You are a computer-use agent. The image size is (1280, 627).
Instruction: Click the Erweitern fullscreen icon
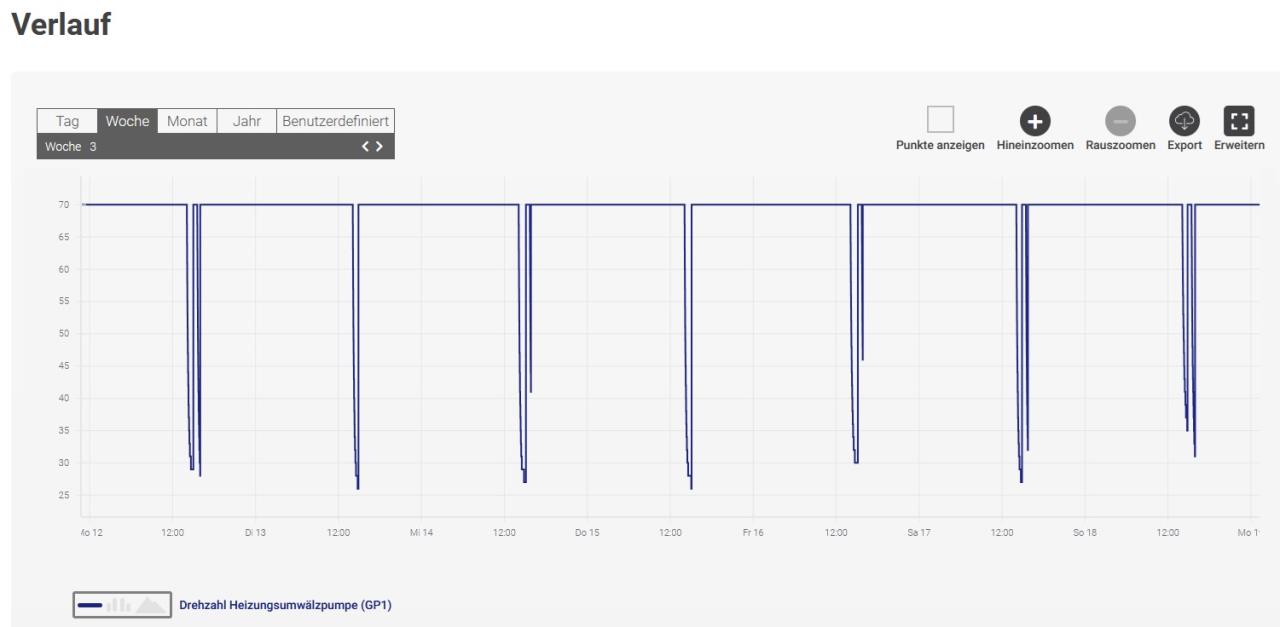1240,121
